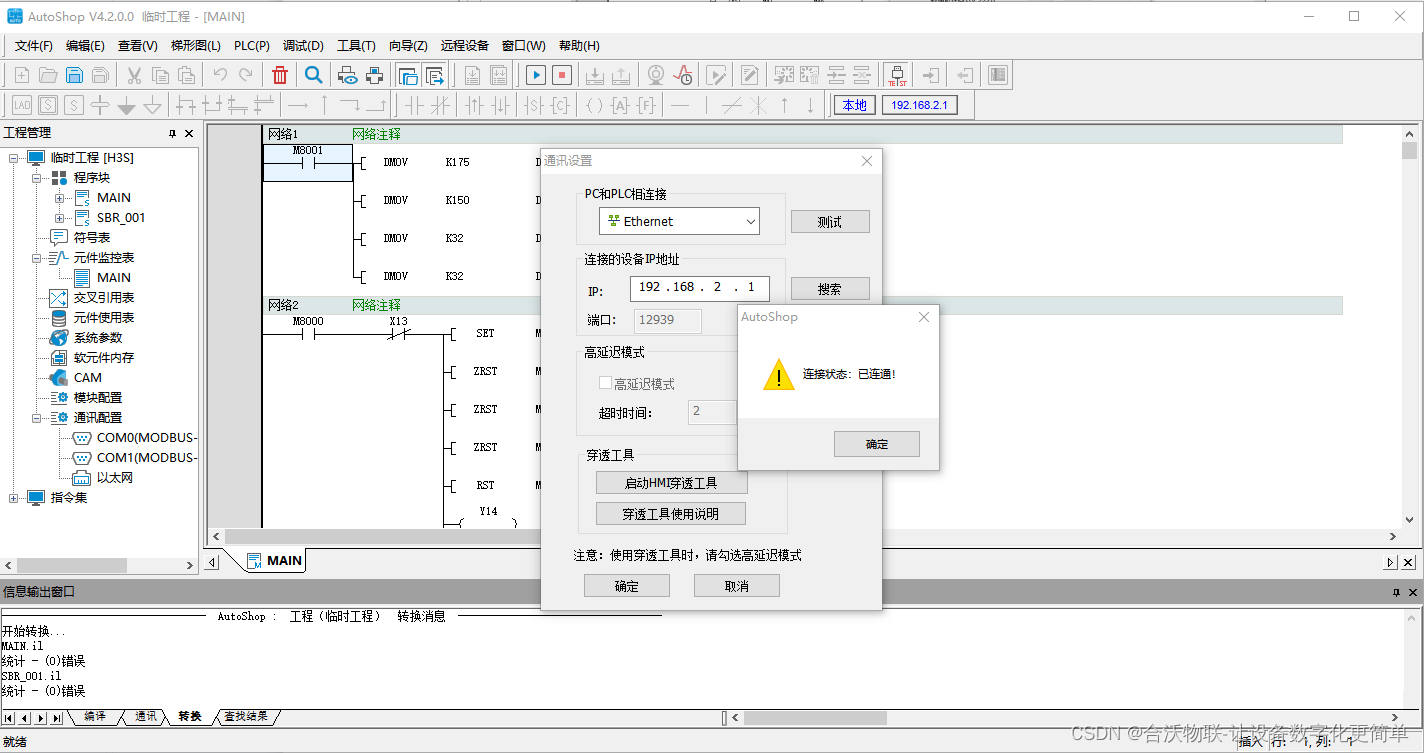Open the 文件(F) menu
This screenshot has height=753, width=1424.
click(34, 46)
